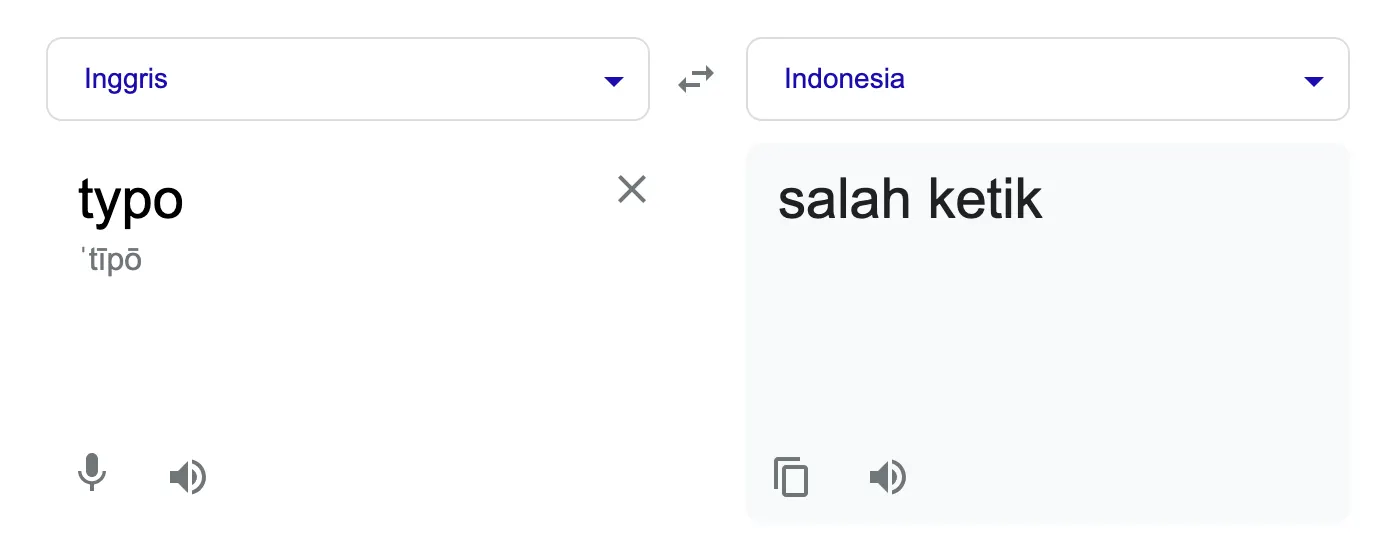Screen dimensions: 1400x545
Task: Click the Indonesia language label
Action: [844, 79]
